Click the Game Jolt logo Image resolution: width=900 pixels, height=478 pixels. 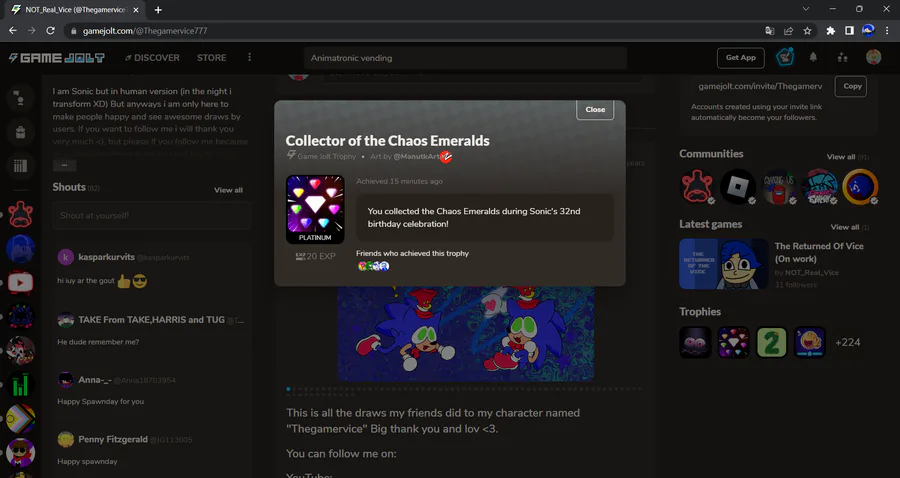[x=57, y=58]
